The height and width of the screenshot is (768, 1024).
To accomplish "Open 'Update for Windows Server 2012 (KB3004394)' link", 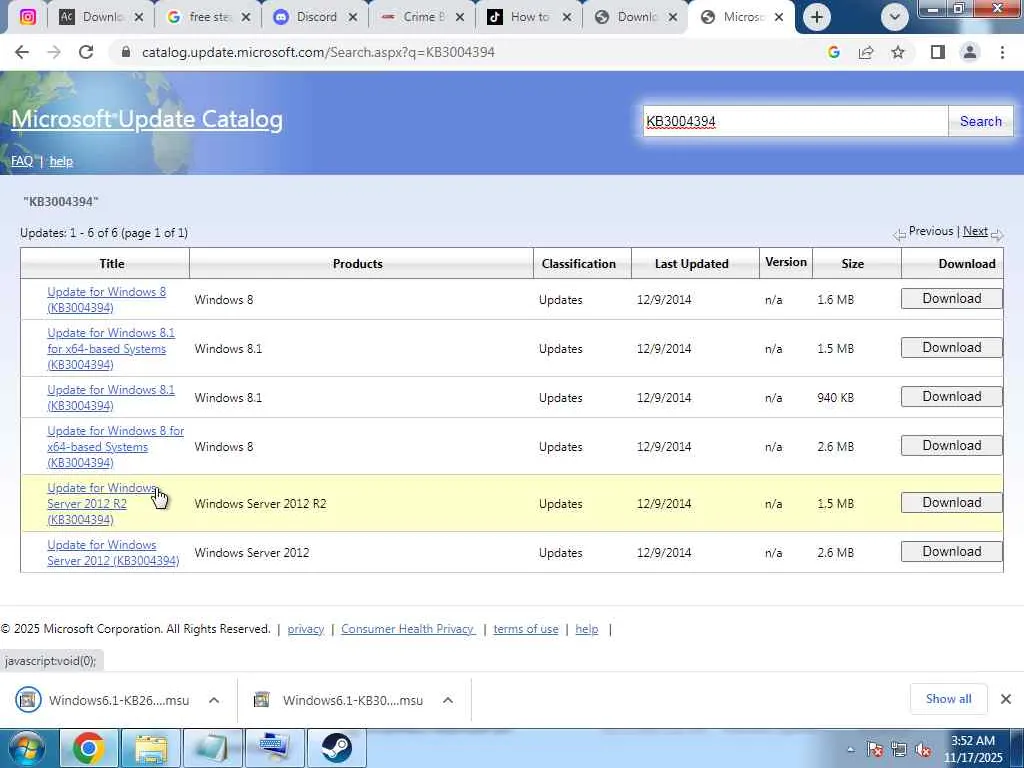I will pyautogui.click(x=113, y=552).
